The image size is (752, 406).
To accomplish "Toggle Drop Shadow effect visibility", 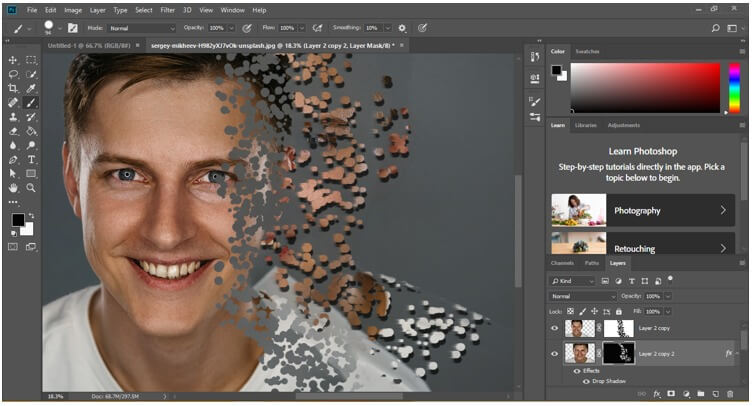I will click(x=586, y=382).
